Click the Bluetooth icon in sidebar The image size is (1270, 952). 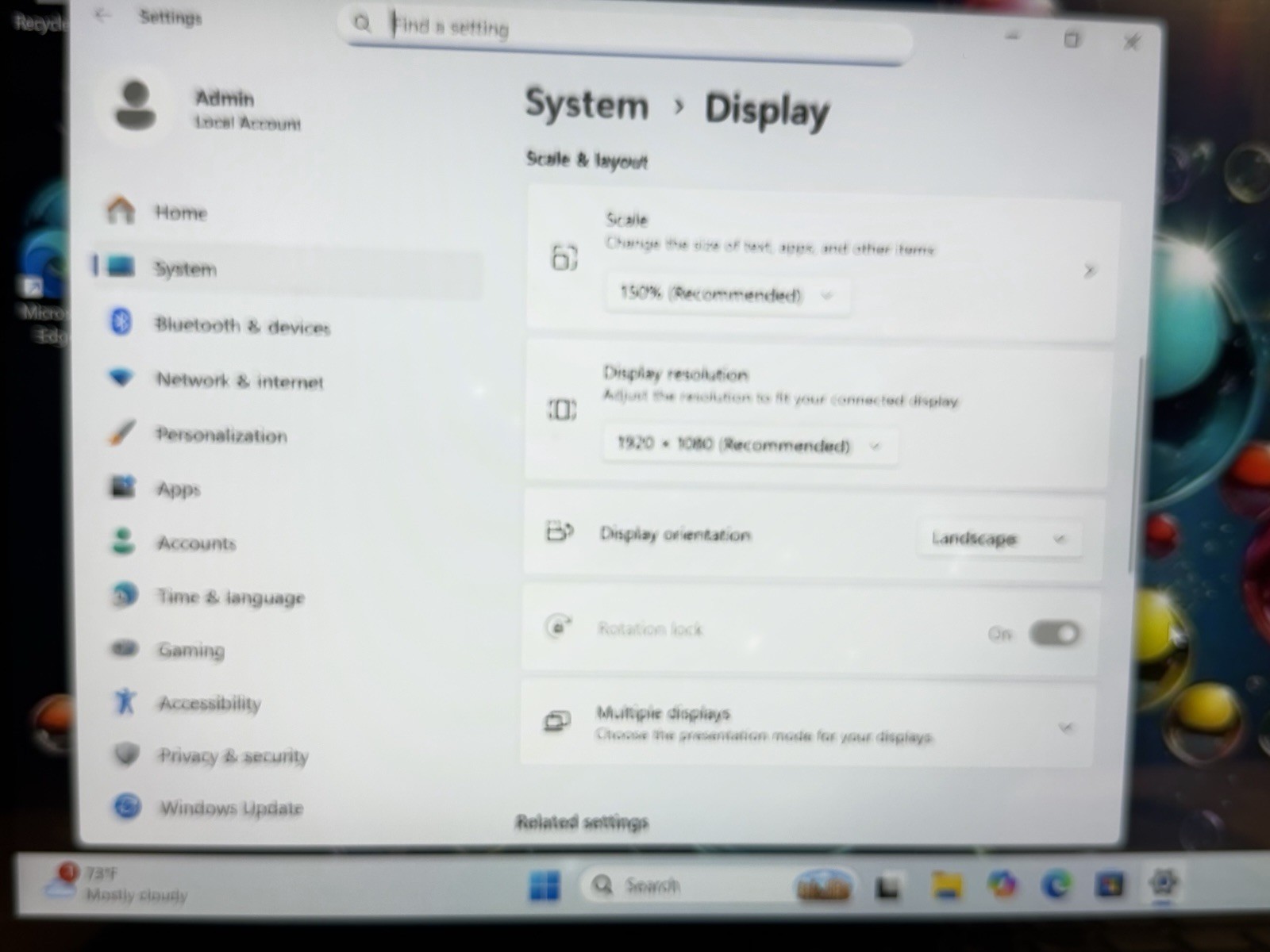coord(121,321)
